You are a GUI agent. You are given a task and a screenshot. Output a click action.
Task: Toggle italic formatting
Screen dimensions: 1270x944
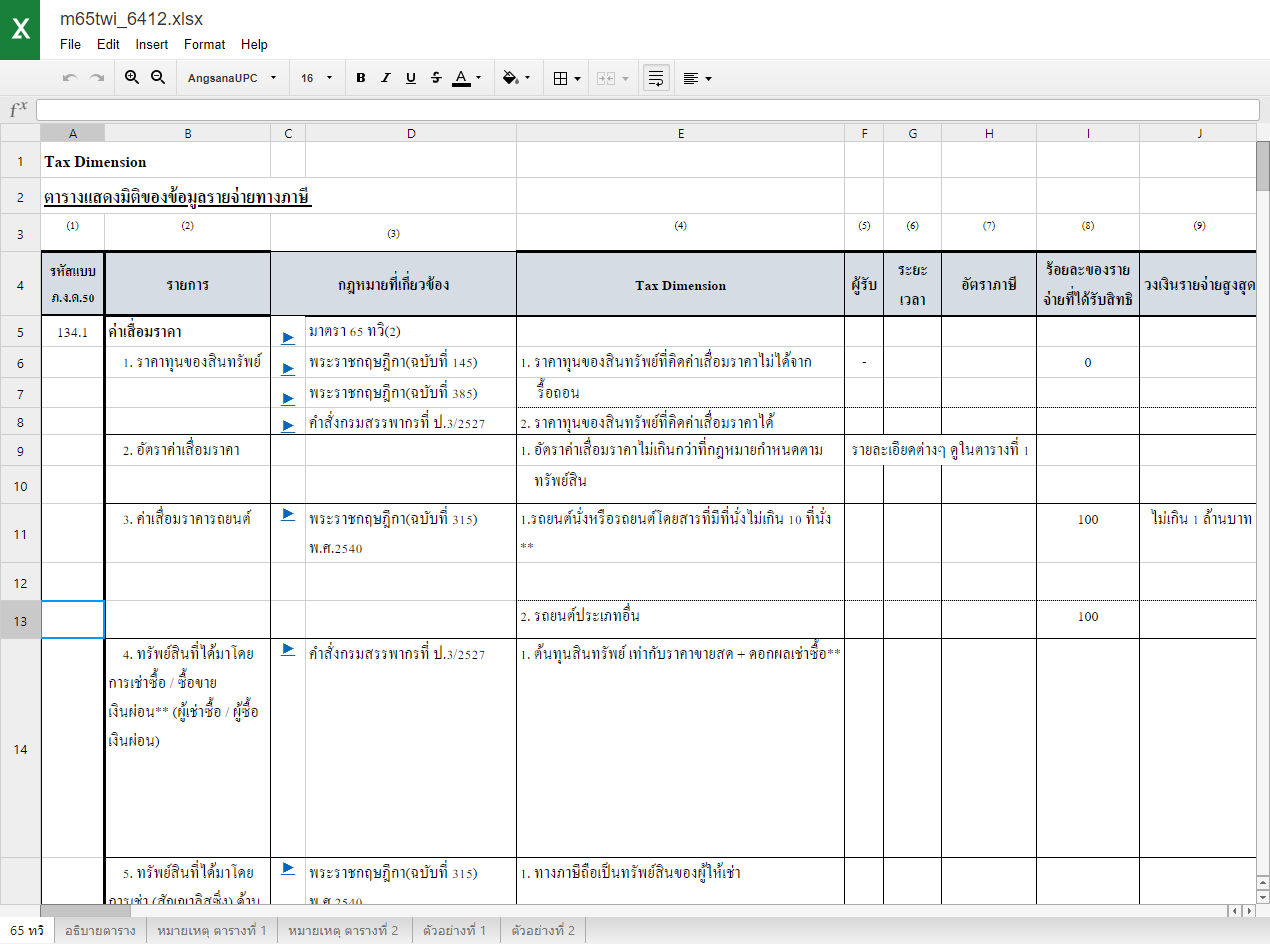(385, 78)
